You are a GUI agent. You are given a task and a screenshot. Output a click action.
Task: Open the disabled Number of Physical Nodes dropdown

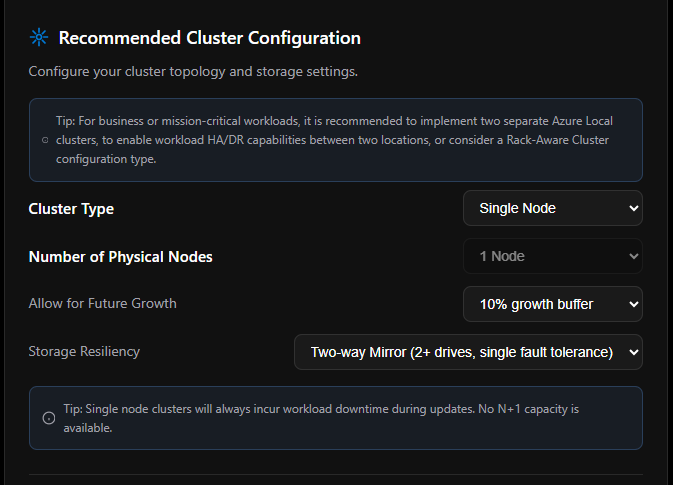[x=552, y=256]
